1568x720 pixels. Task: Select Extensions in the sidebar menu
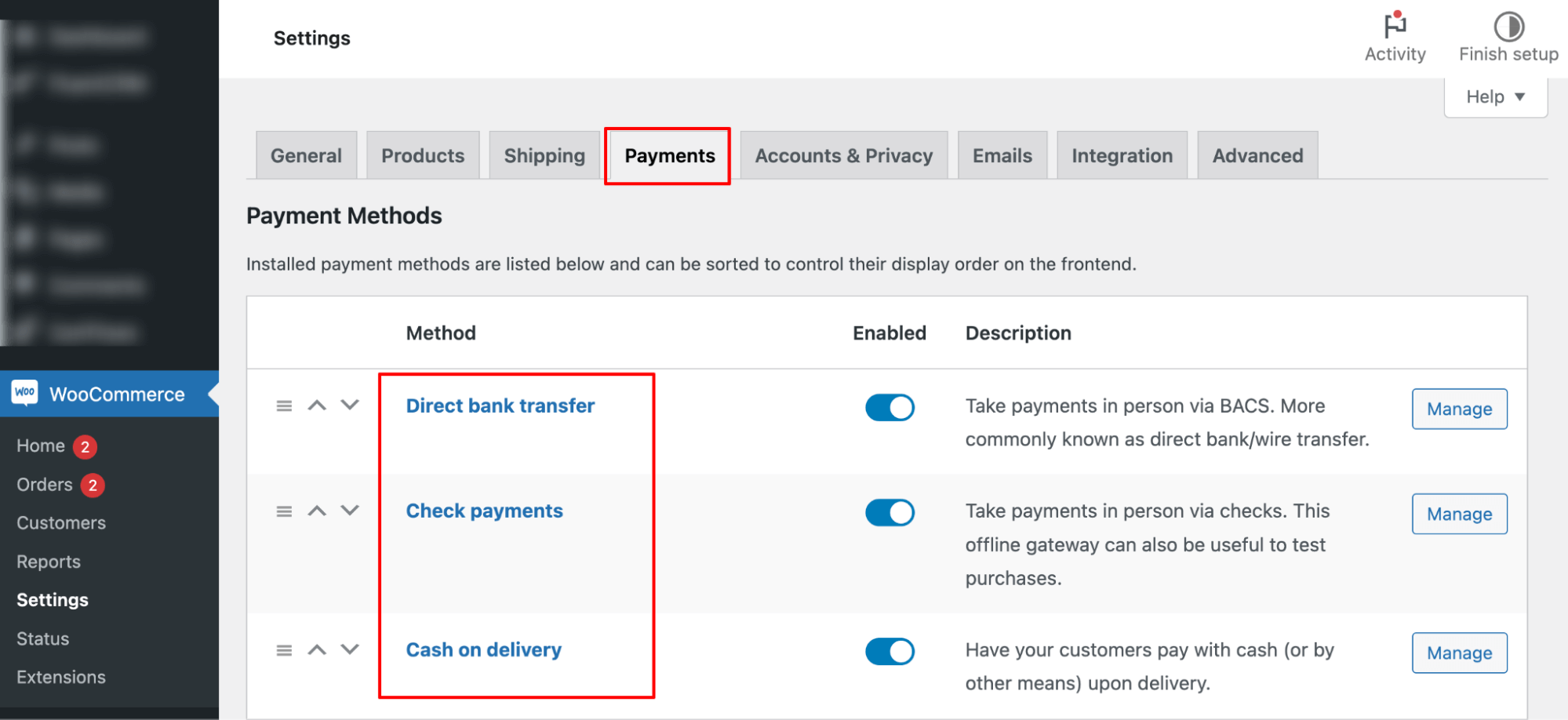pyautogui.click(x=60, y=676)
